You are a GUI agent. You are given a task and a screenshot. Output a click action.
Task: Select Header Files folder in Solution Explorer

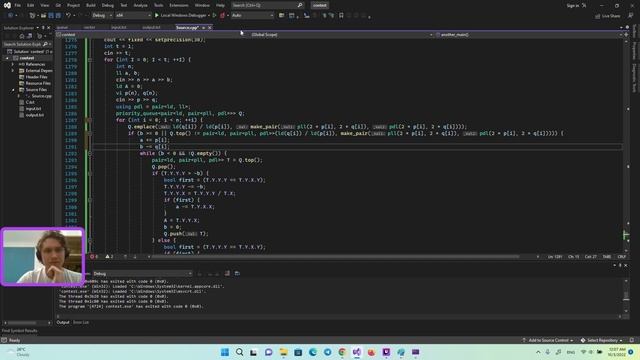coord(36,77)
